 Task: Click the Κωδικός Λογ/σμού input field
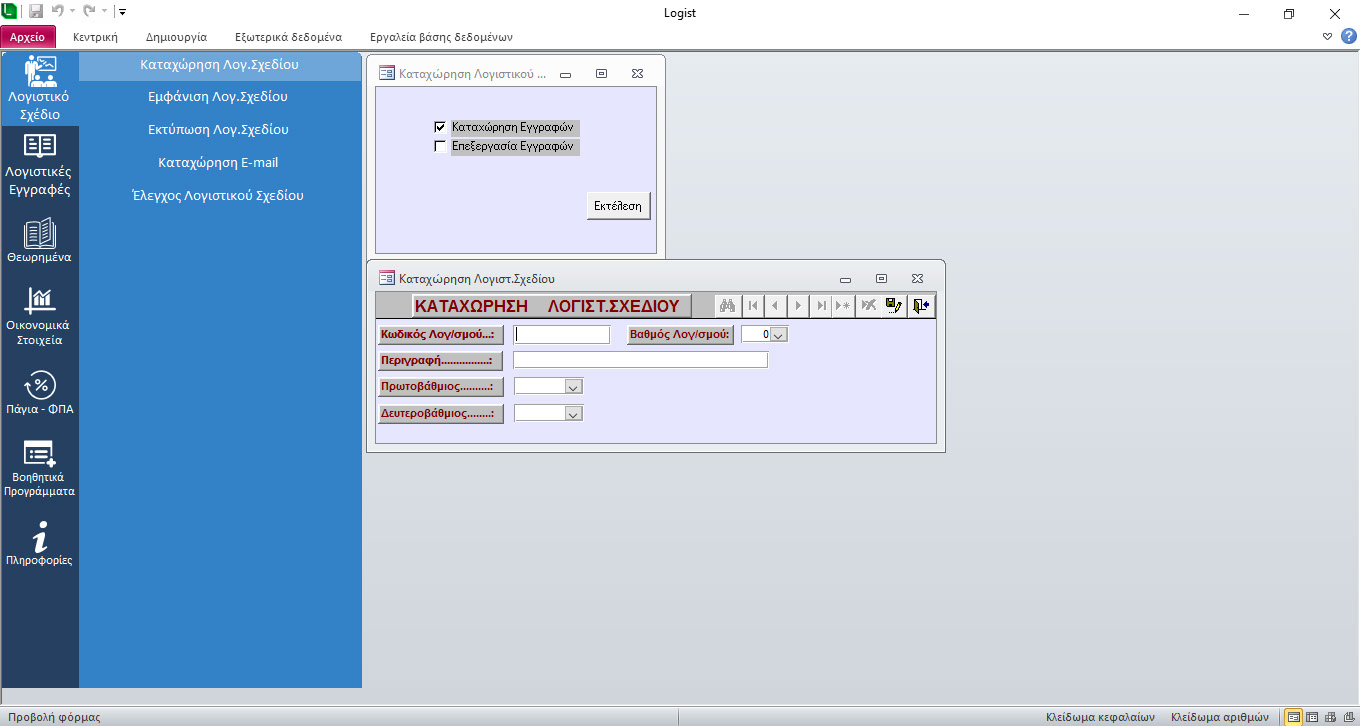pyautogui.click(x=561, y=335)
